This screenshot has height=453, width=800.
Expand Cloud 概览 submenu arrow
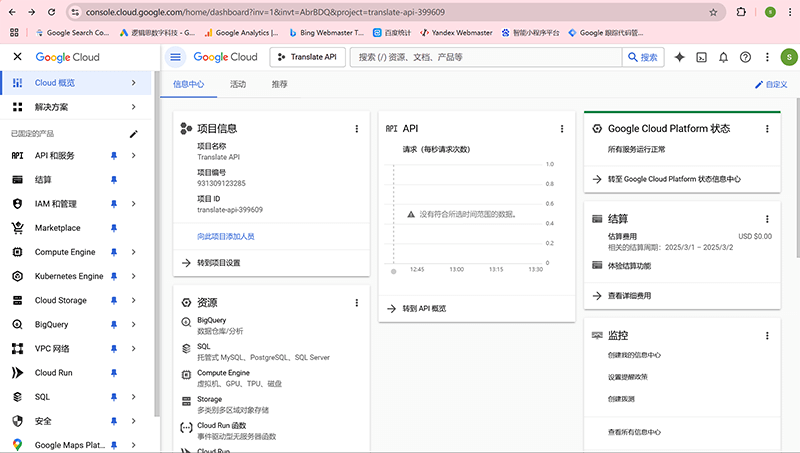134,83
